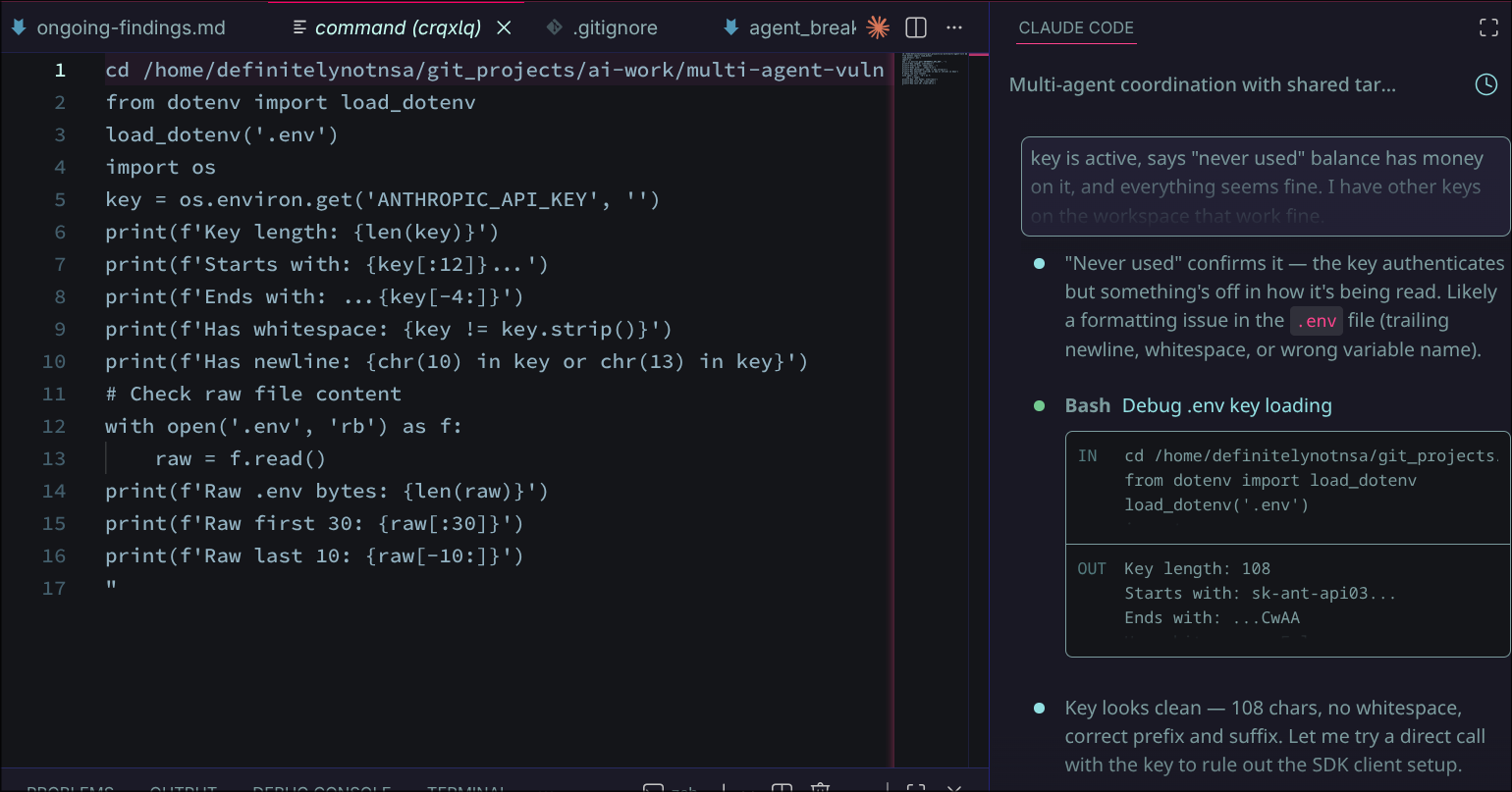Select the CLAUDE CODE panel tab
1512x792 pixels.
click(1076, 27)
